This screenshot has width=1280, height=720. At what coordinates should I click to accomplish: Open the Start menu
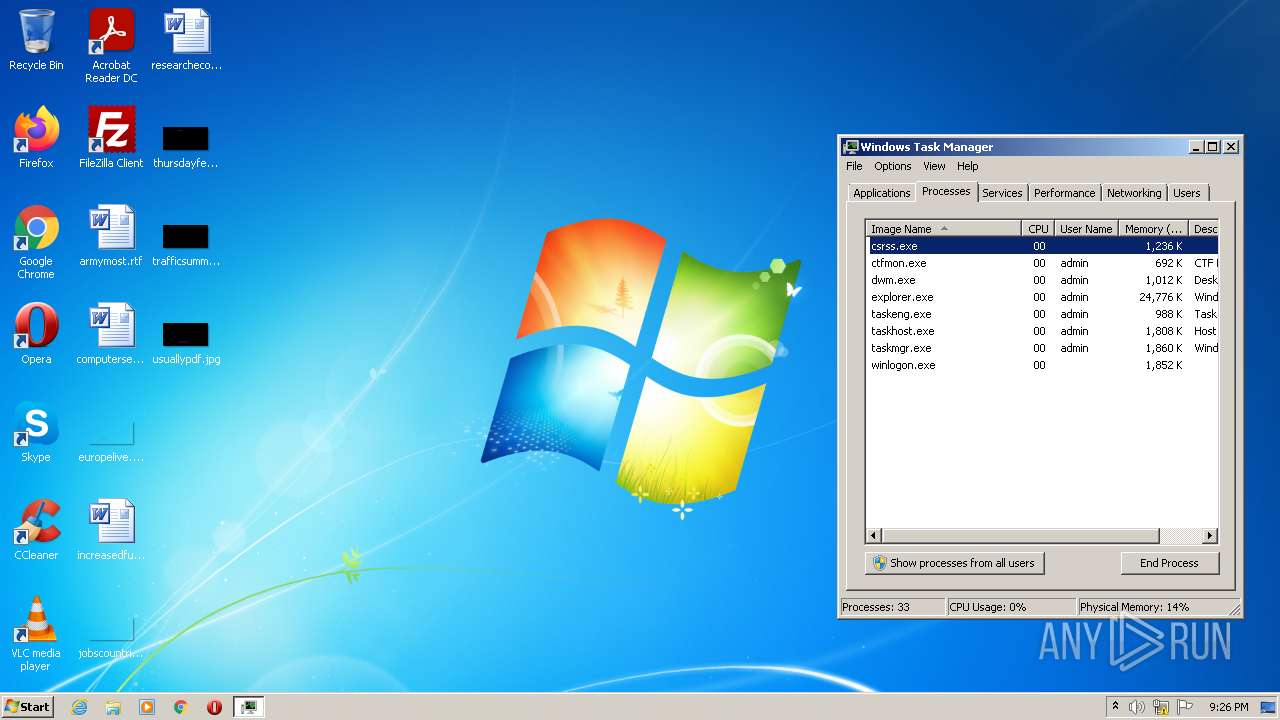point(27,707)
